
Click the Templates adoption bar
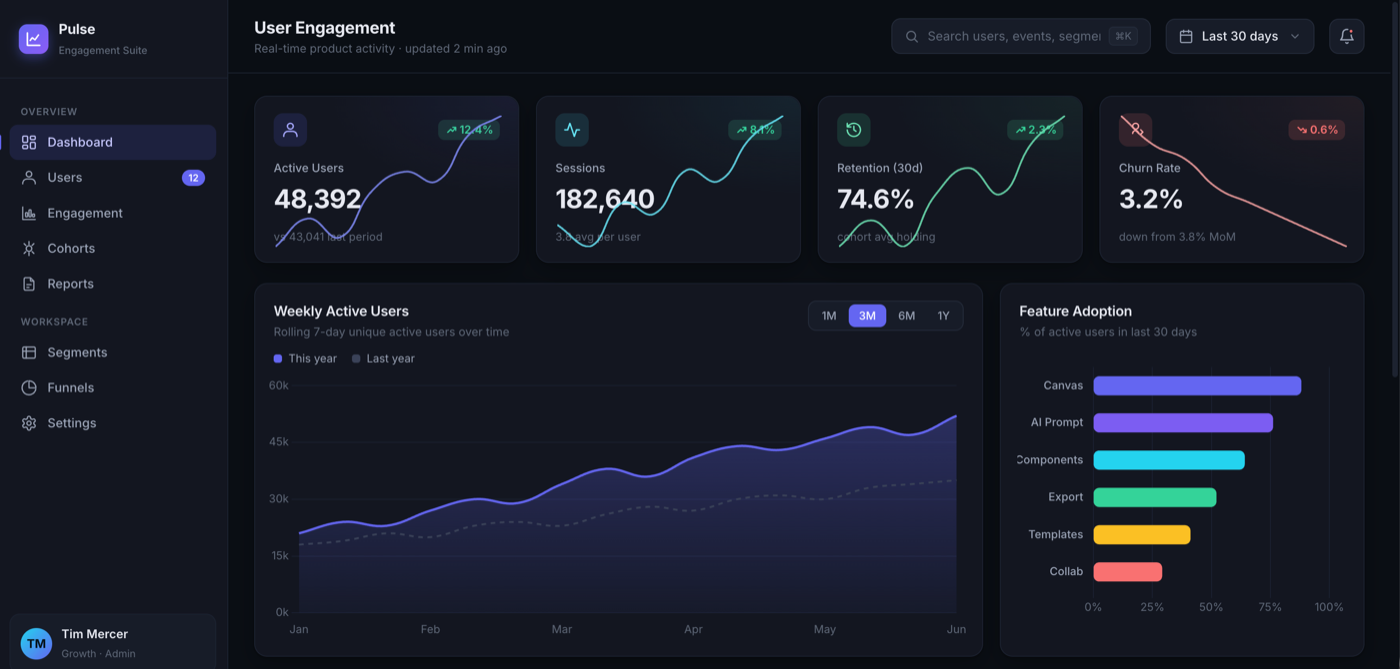coord(1142,535)
